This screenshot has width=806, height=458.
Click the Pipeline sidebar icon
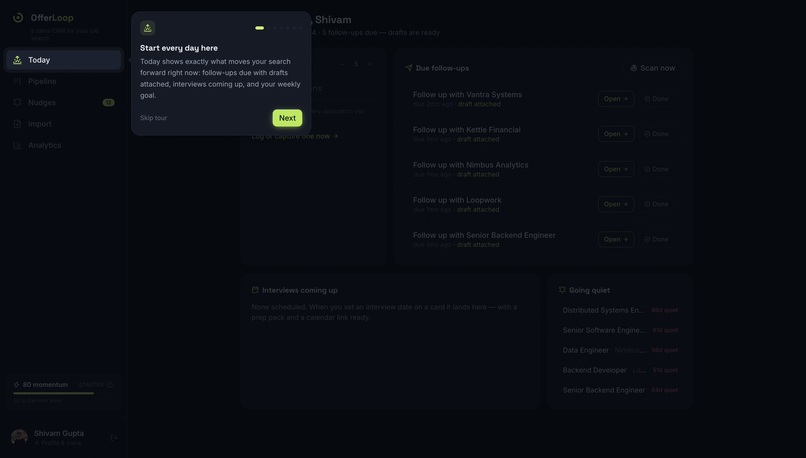tap(17, 81)
